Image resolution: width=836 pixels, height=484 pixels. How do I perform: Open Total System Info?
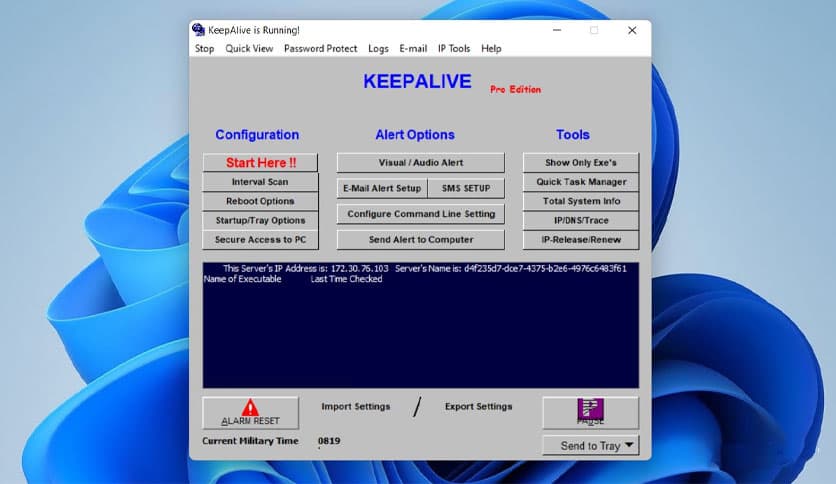581,201
